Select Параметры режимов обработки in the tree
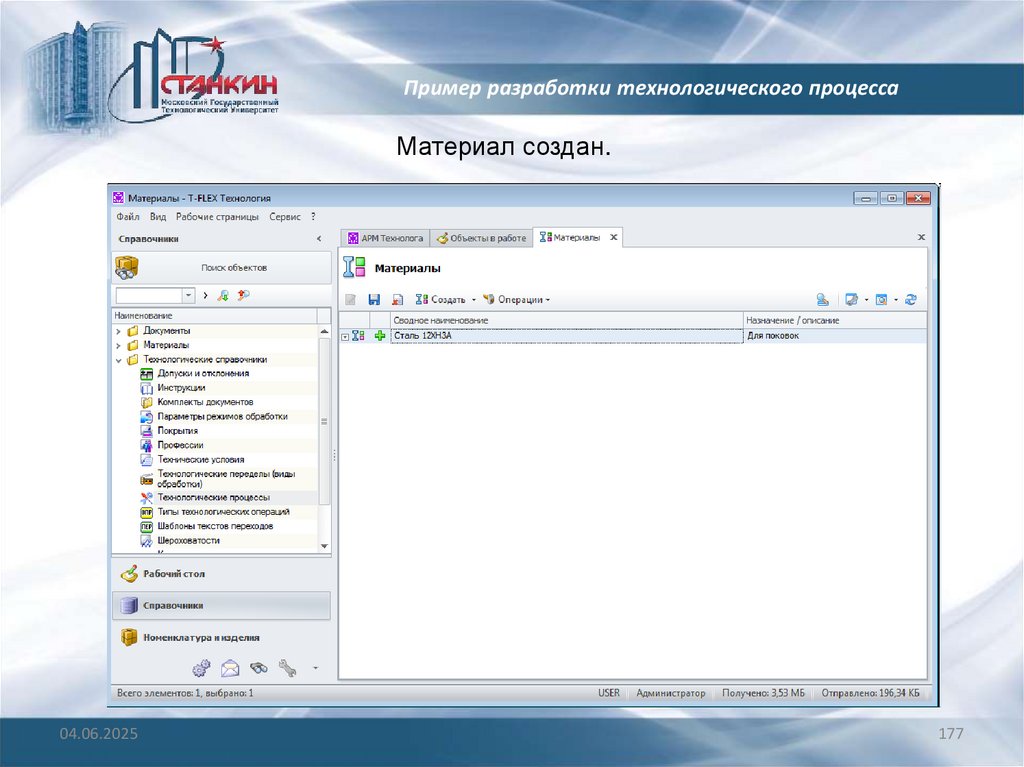This screenshot has height=767, width=1024. click(223, 417)
